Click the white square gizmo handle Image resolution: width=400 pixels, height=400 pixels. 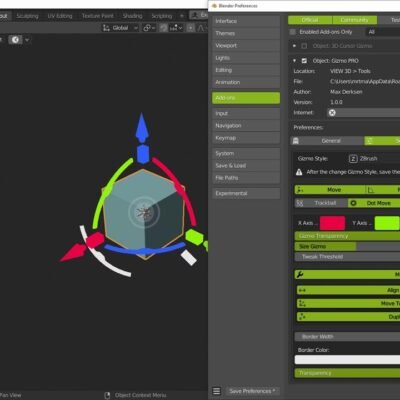click(x=189, y=258)
